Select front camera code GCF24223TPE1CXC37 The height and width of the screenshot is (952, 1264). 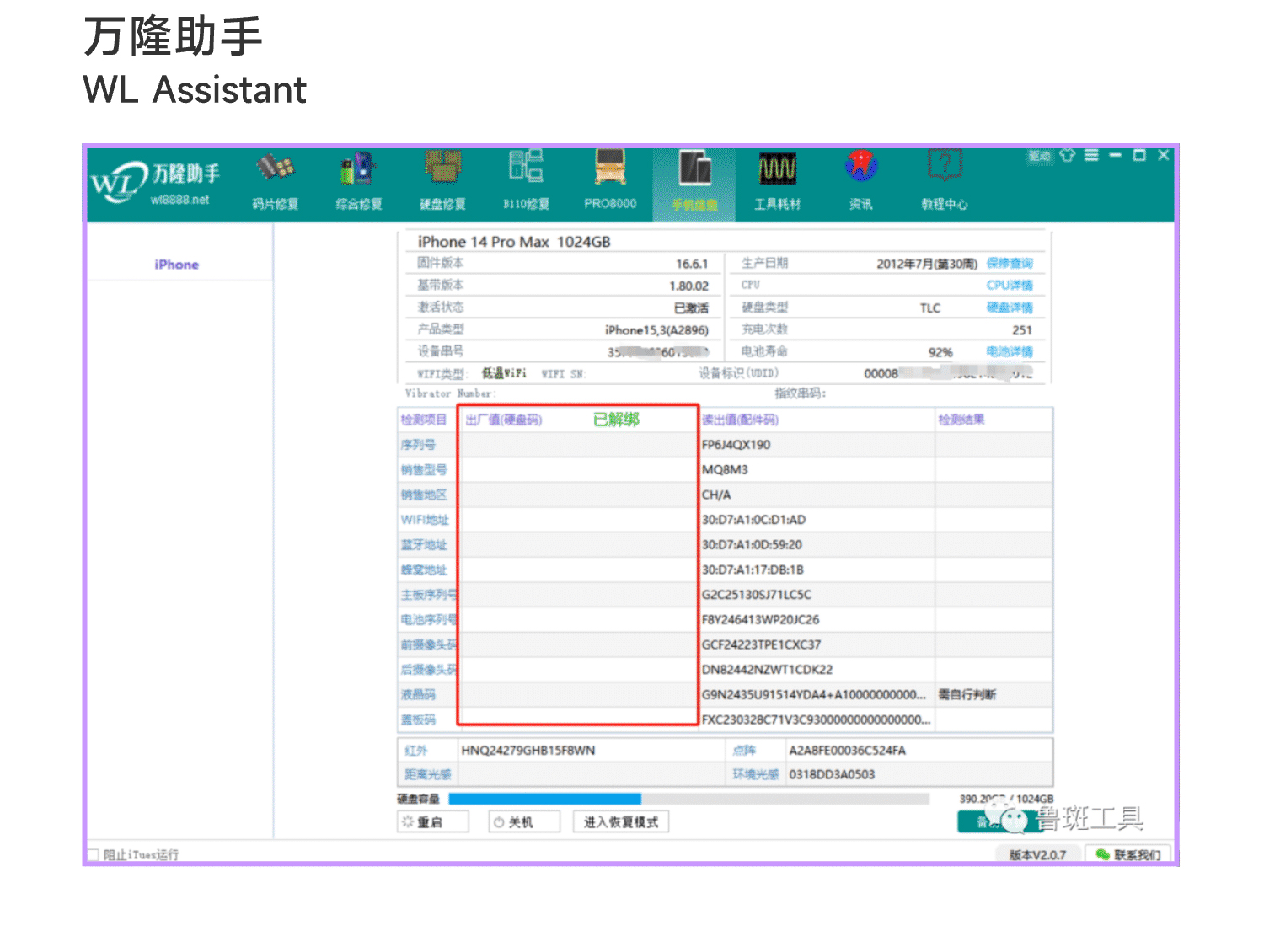click(x=761, y=645)
